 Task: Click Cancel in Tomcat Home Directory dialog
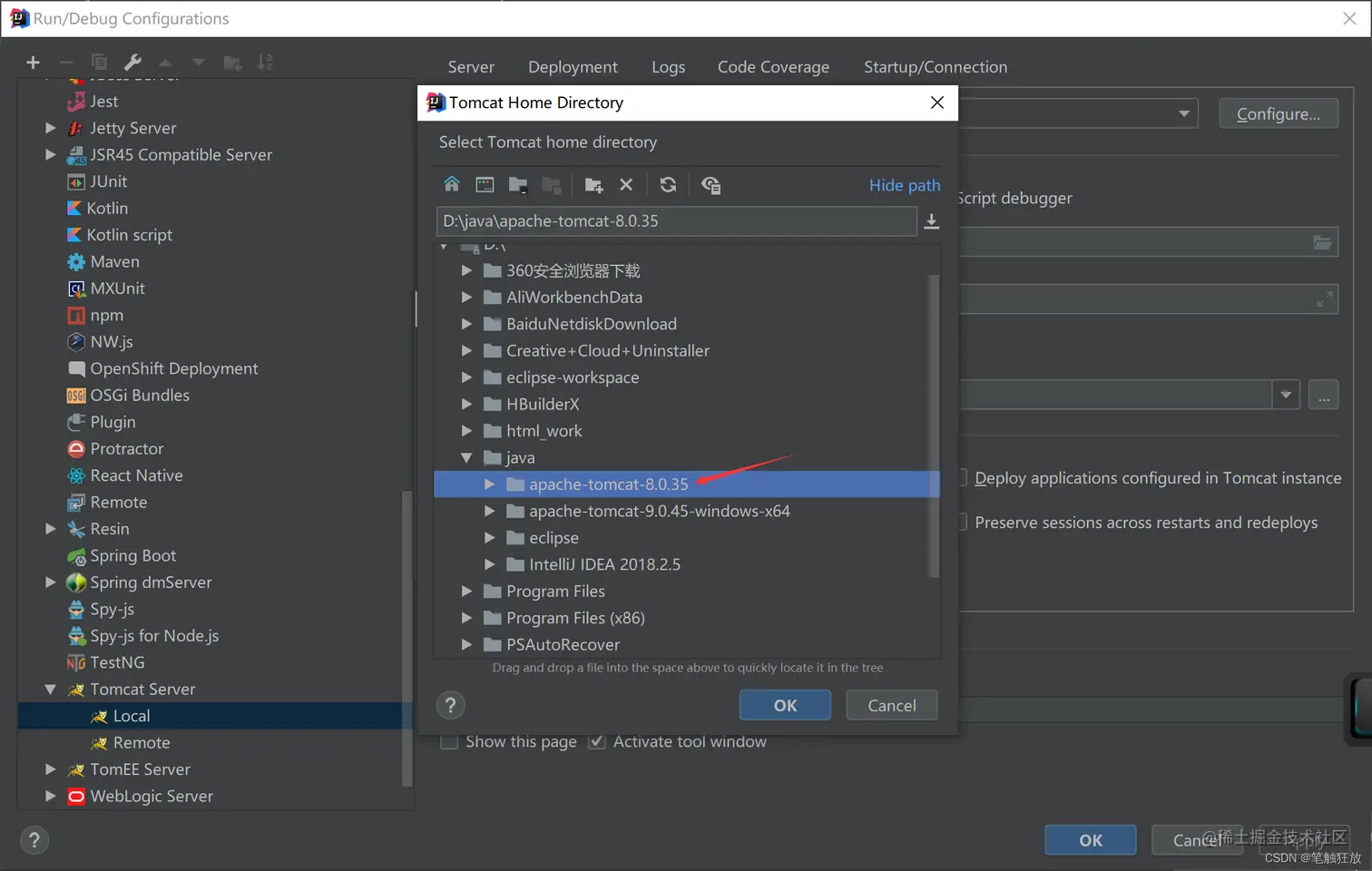click(x=891, y=705)
